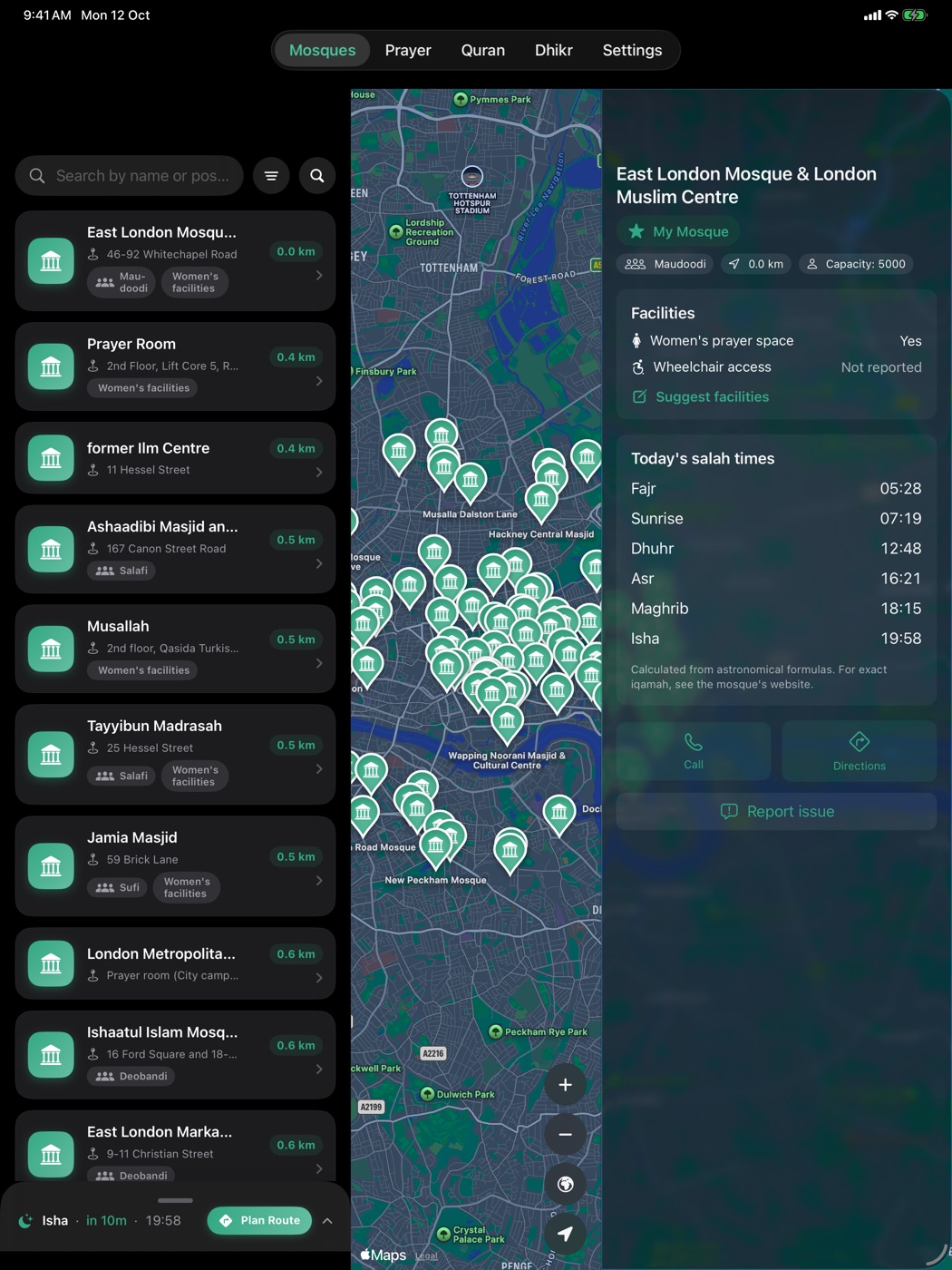Image resolution: width=952 pixels, height=1270 pixels.
Task: Expand Ashaadibi Masjid row chevron
Action: pyautogui.click(x=319, y=563)
